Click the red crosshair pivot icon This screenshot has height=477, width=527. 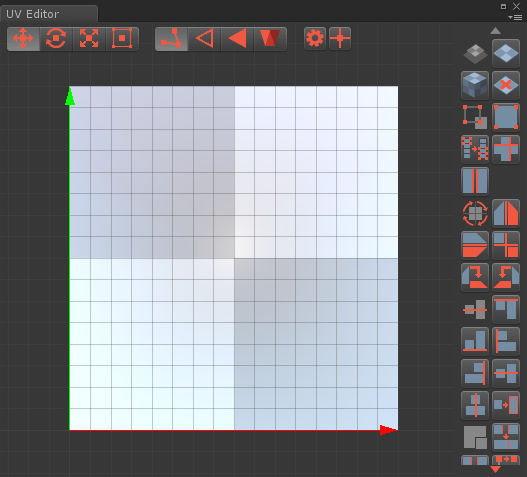(x=340, y=38)
